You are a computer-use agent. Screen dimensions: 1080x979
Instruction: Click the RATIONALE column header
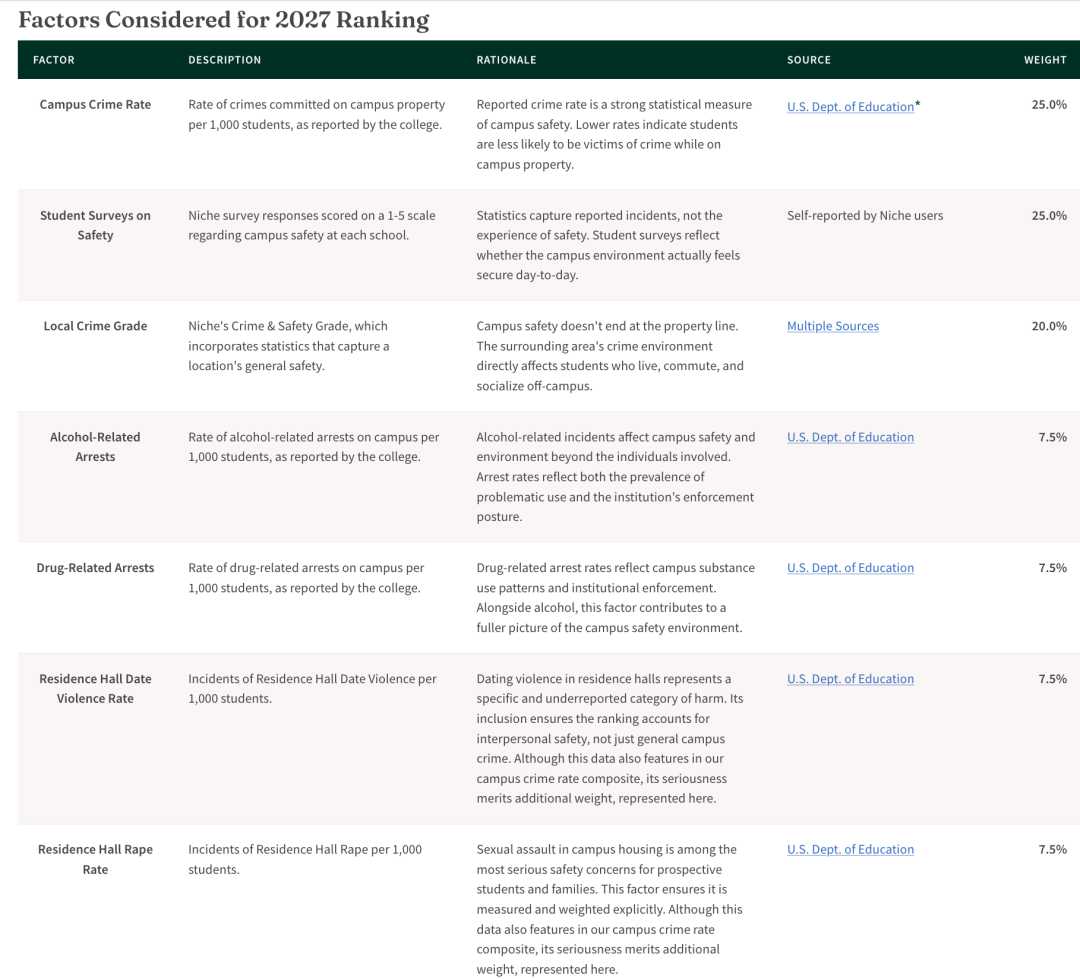[x=506, y=60]
